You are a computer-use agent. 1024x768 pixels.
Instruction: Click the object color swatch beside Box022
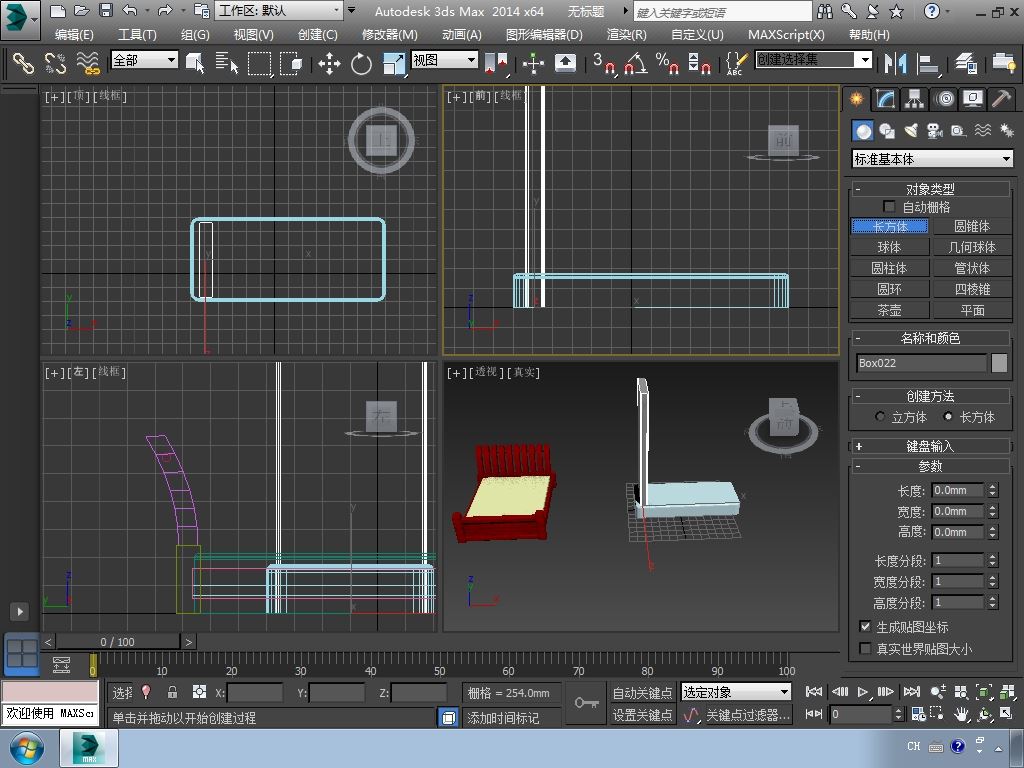[999, 363]
